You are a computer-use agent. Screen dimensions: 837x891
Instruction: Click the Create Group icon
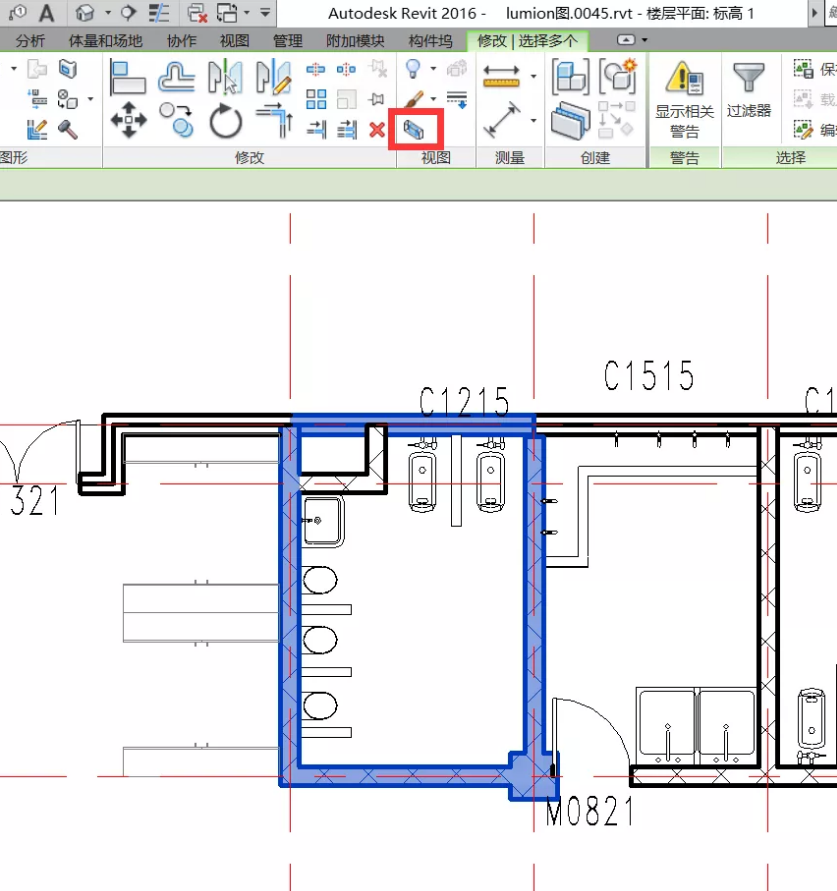(x=618, y=77)
